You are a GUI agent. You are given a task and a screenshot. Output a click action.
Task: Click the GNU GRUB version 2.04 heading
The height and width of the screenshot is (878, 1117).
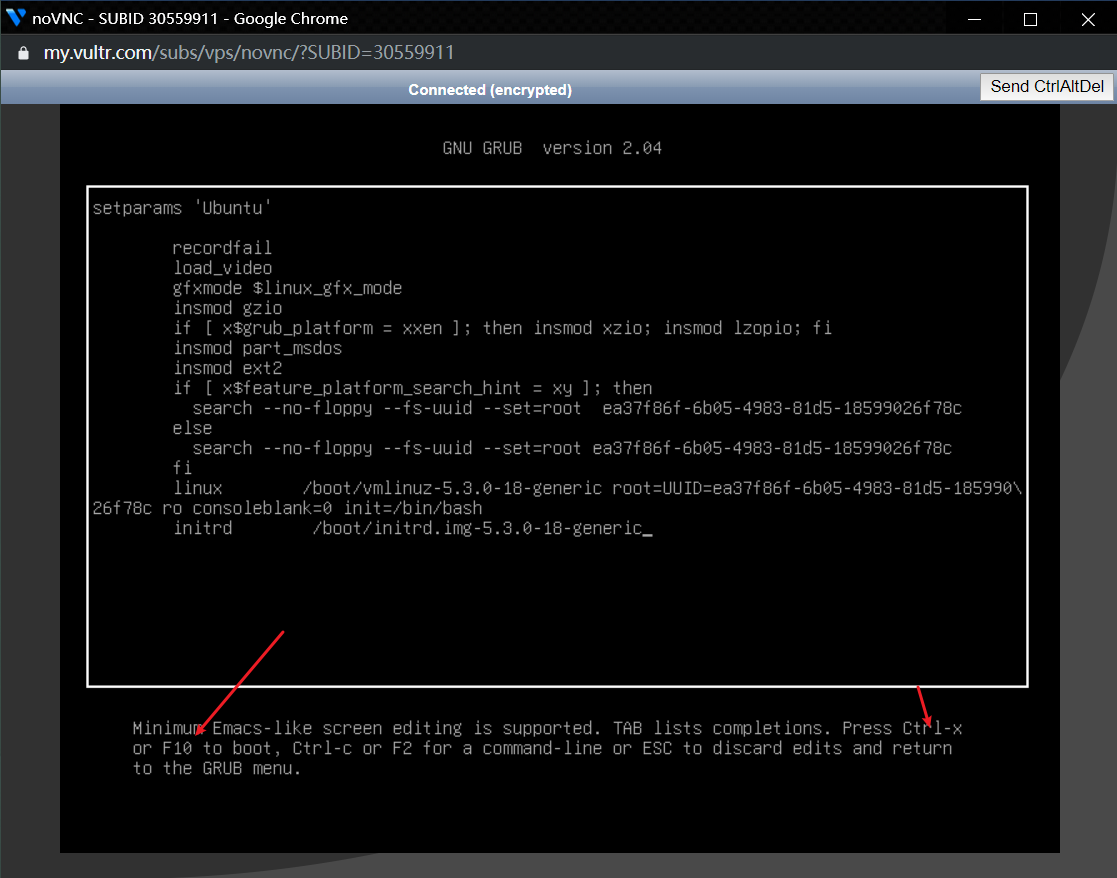coord(552,148)
